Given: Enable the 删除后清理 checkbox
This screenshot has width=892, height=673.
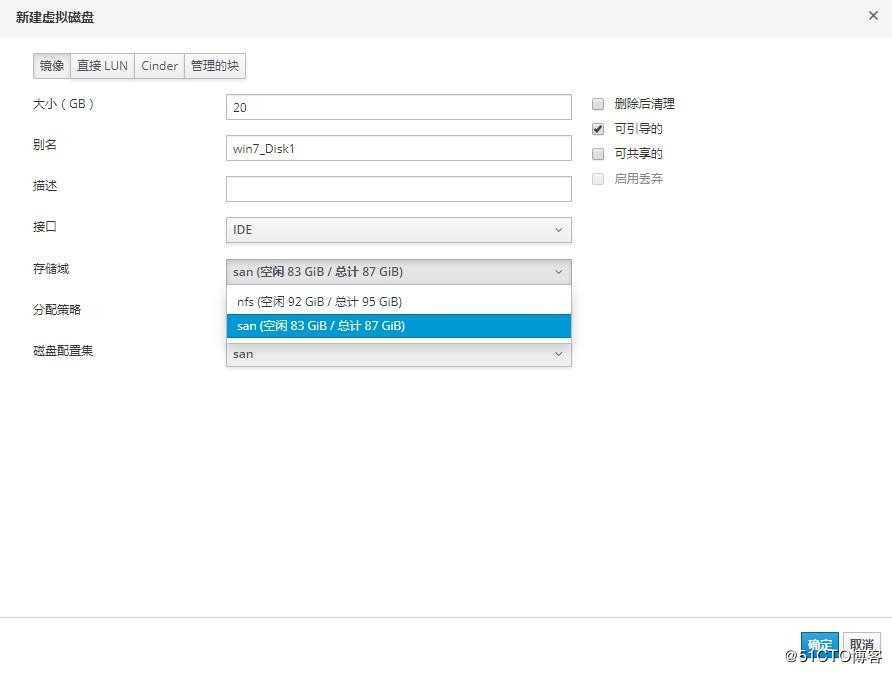Looking at the screenshot, I should (x=598, y=104).
